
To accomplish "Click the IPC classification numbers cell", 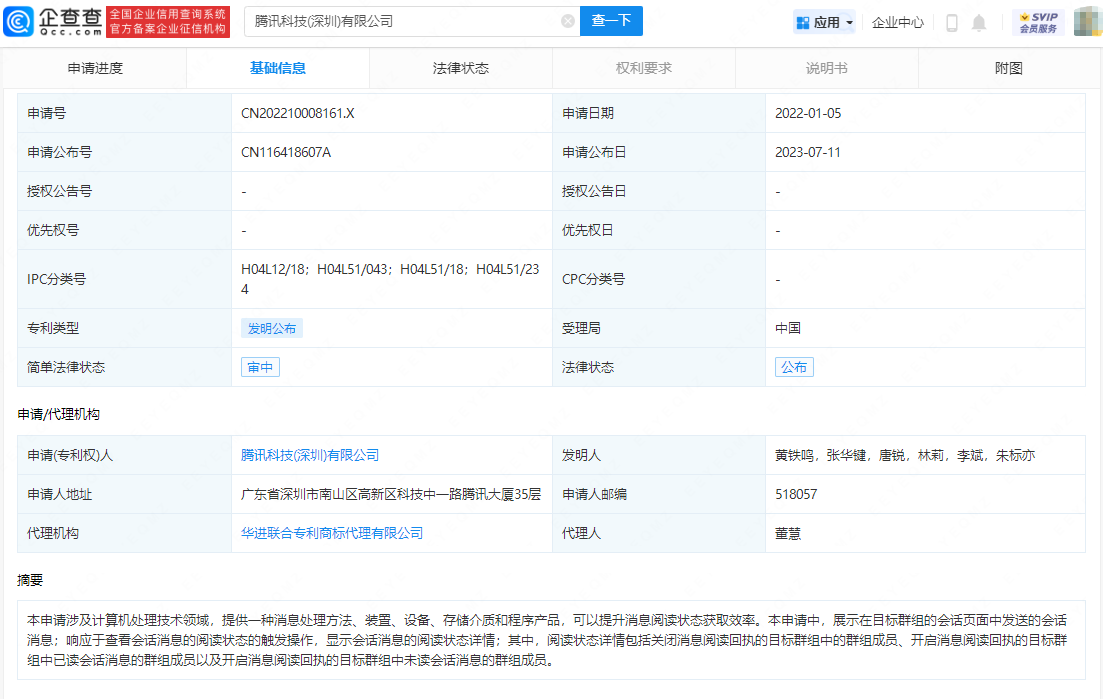I will [x=390, y=279].
